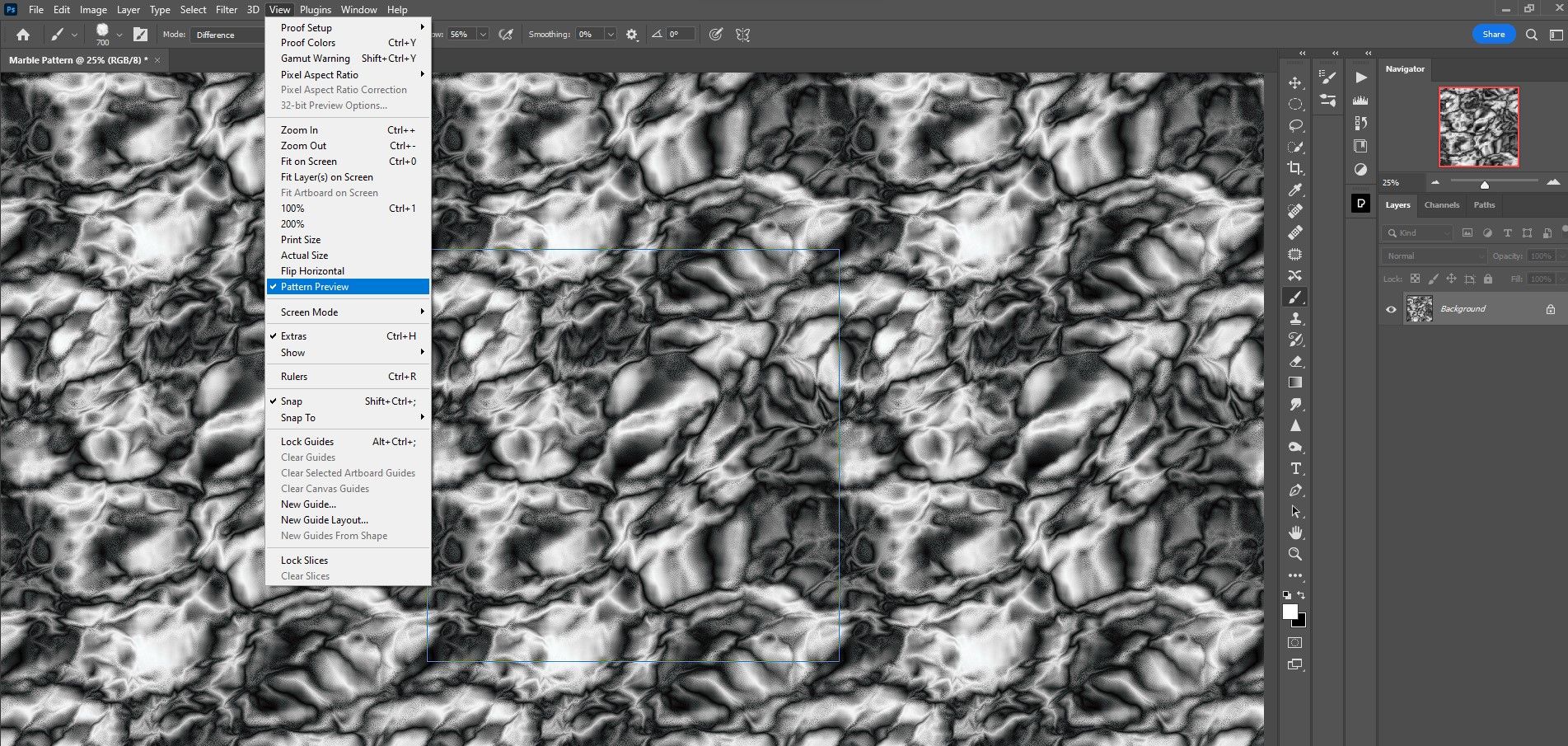Click the Background layer thumbnail
The width and height of the screenshot is (1568, 746).
pyautogui.click(x=1420, y=309)
